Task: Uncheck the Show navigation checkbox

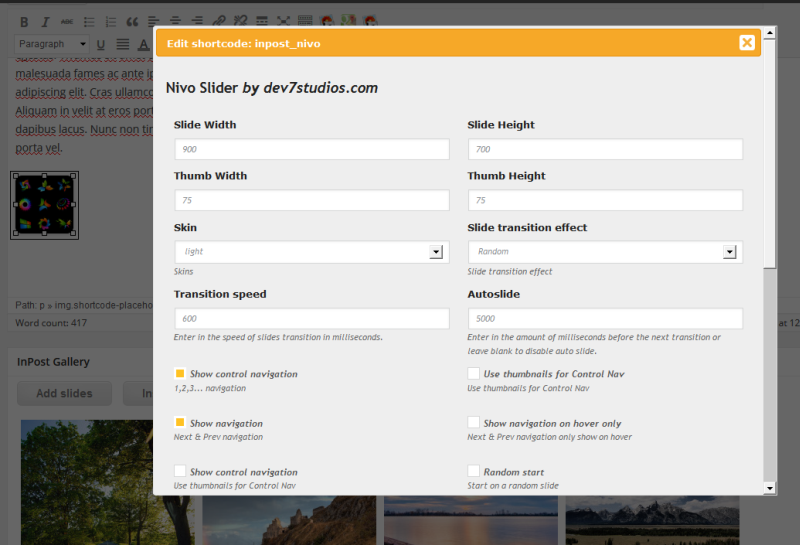Action: [180, 423]
